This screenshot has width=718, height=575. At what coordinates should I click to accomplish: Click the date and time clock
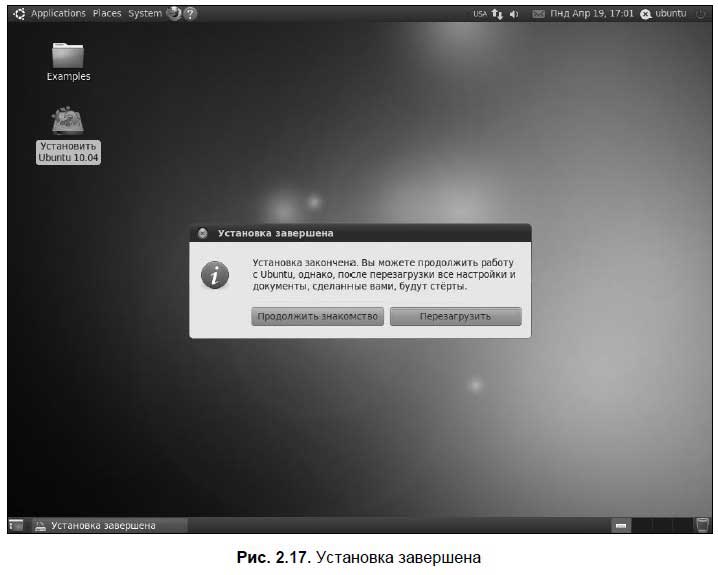591,14
